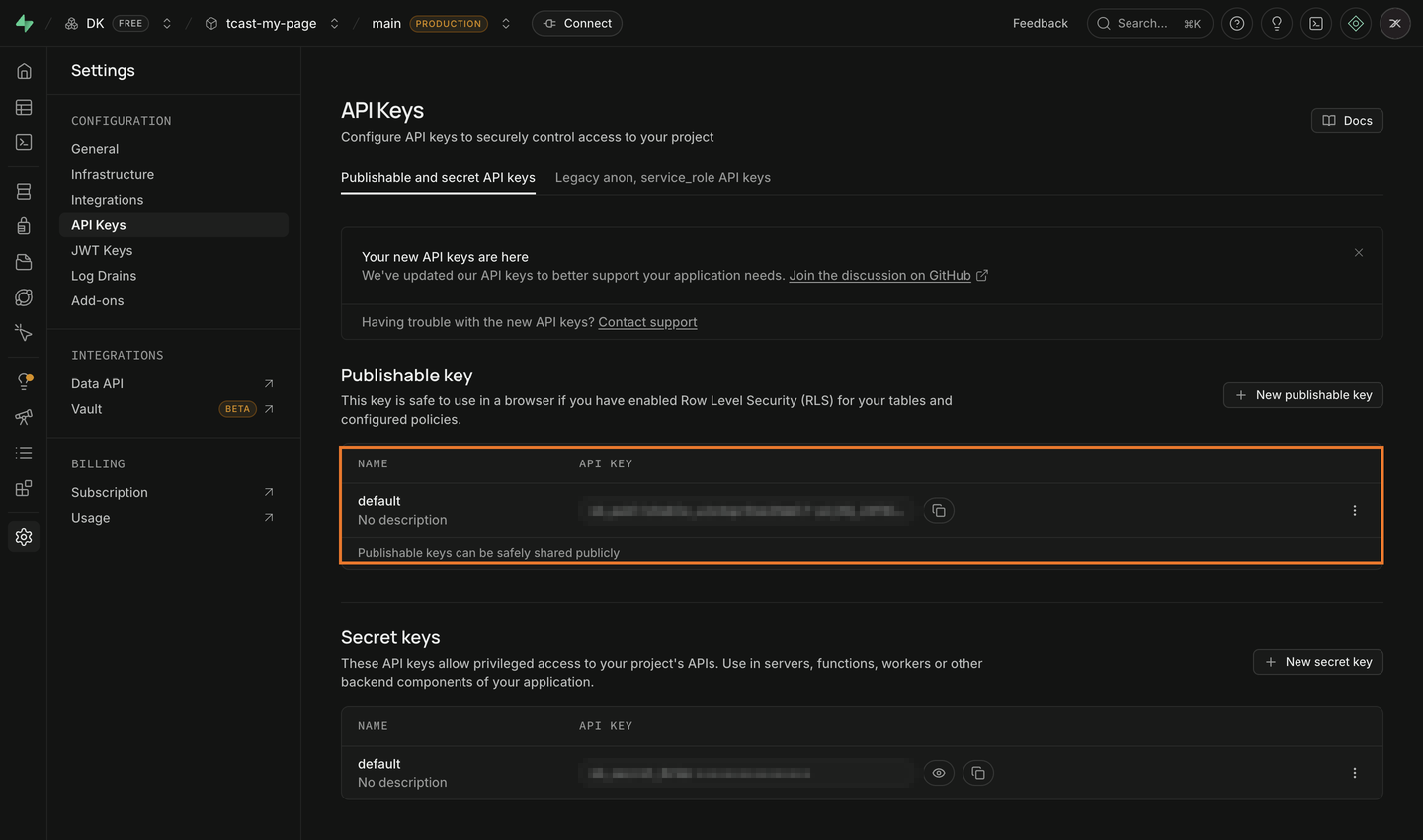Open the SQL Editor sidebar icon
Screen dimensions: 1423x840
24,142
